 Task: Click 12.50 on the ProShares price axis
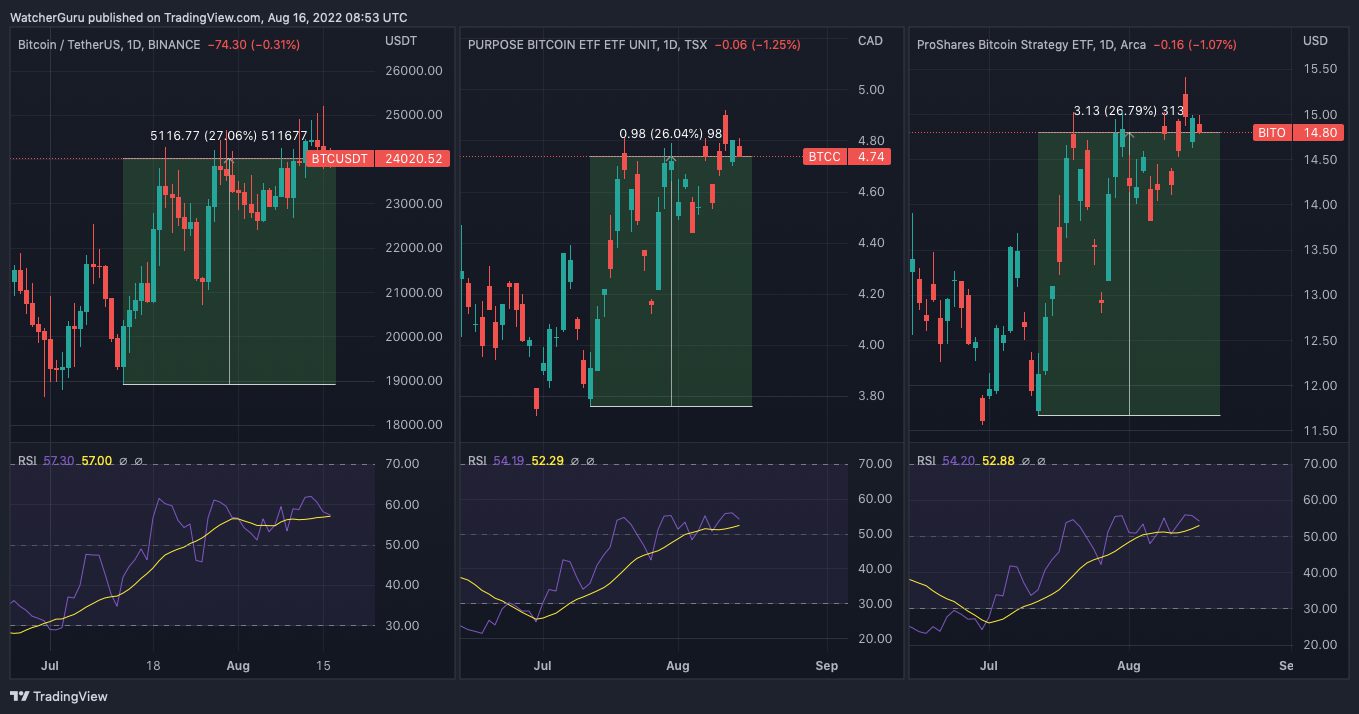pyautogui.click(x=1320, y=341)
